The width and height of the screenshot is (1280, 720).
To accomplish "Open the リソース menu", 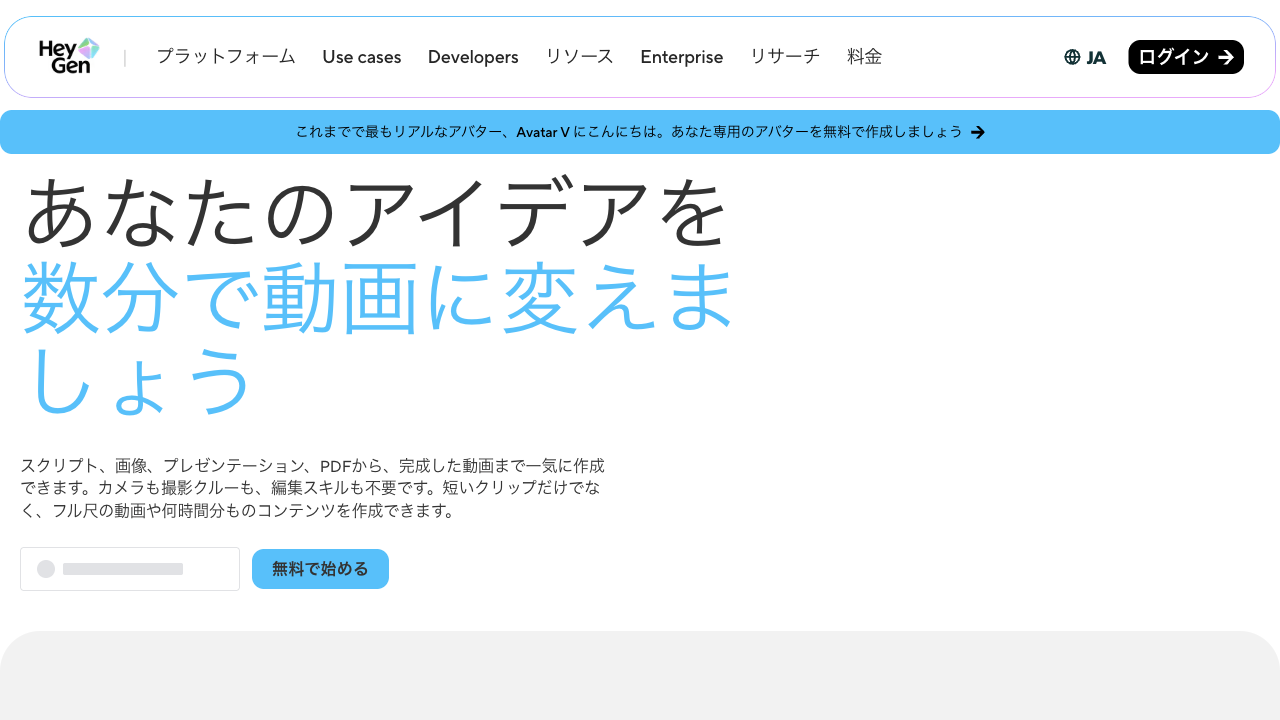I will pyautogui.click(x=580, y=57).
